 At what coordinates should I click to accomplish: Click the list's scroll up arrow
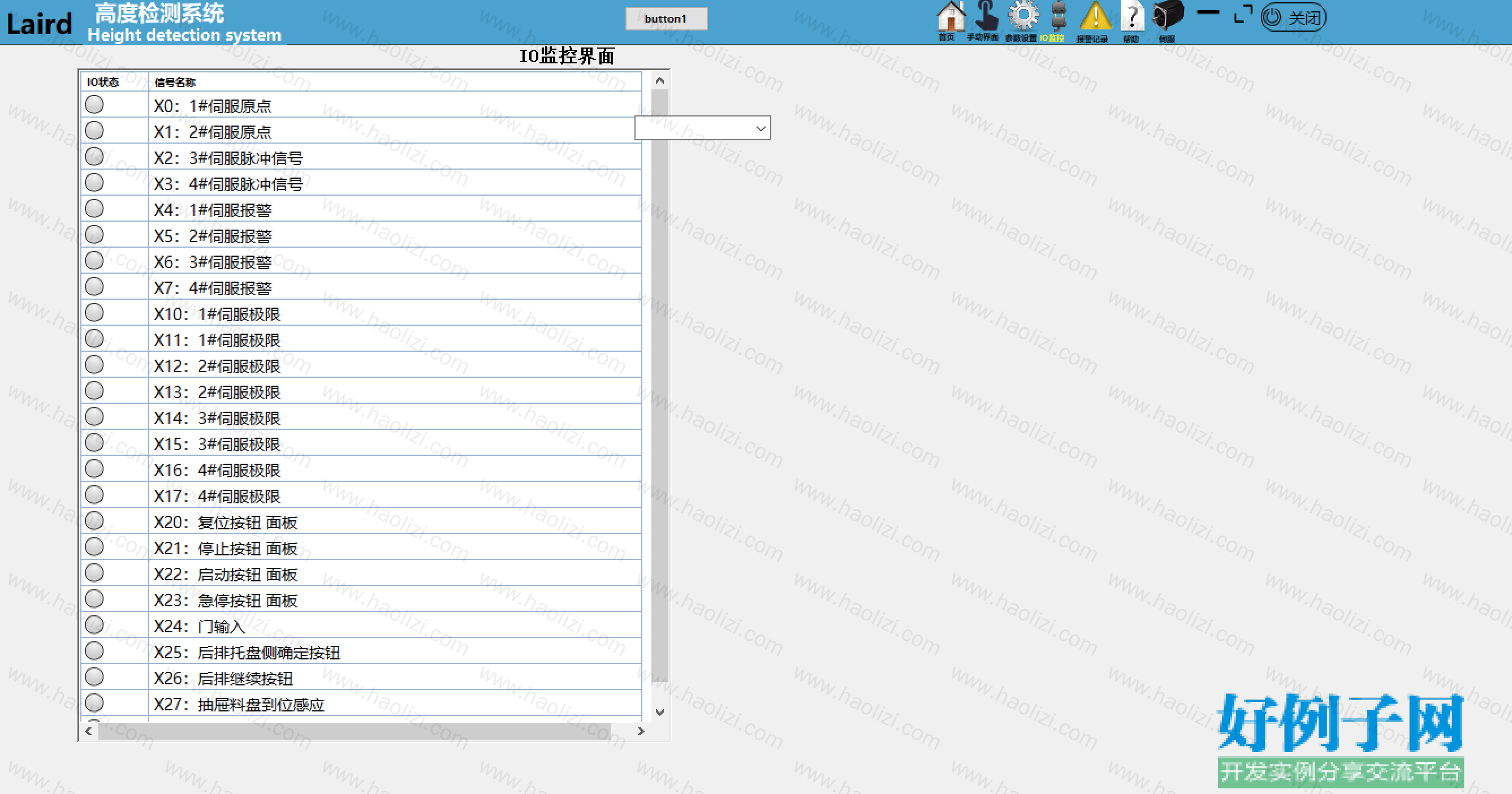[660, 80]
